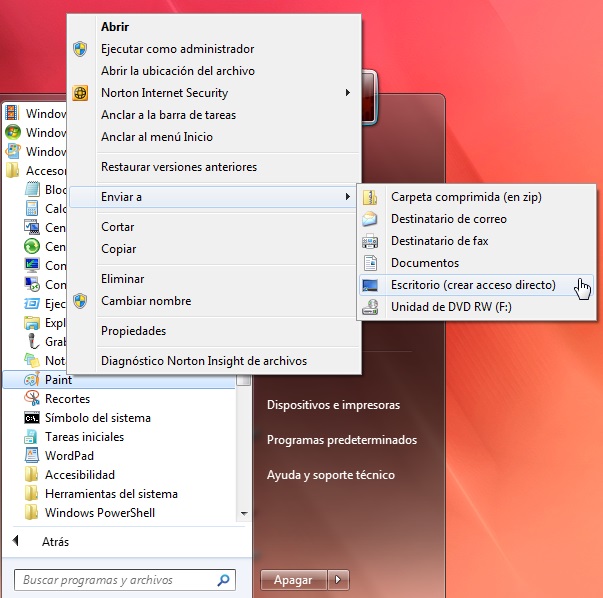
Task: Choose Abrir la ubicación del archivo
Action: [214, 71]
